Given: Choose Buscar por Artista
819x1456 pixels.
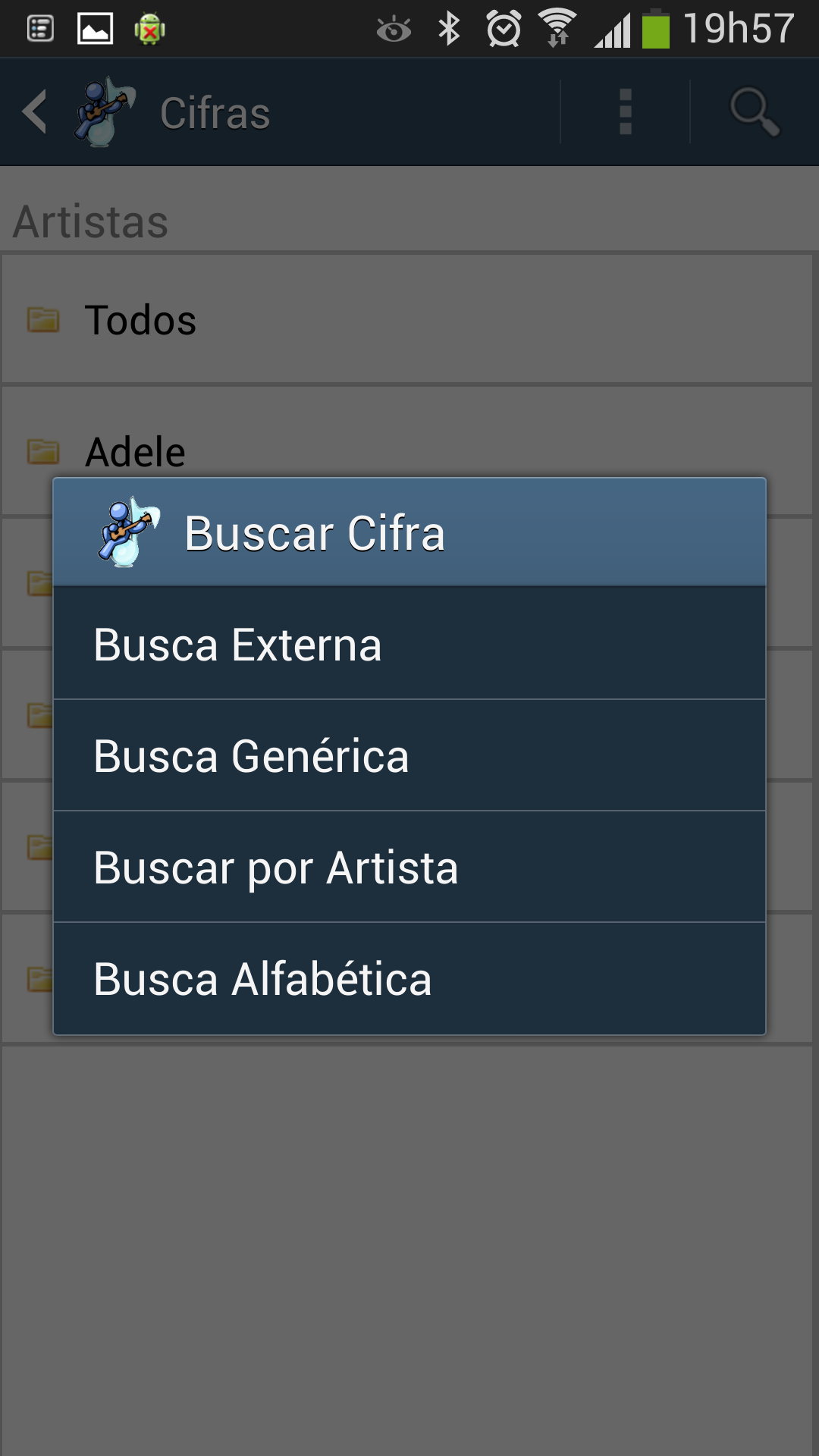Looking at the screenshot, I should [409, 867].
